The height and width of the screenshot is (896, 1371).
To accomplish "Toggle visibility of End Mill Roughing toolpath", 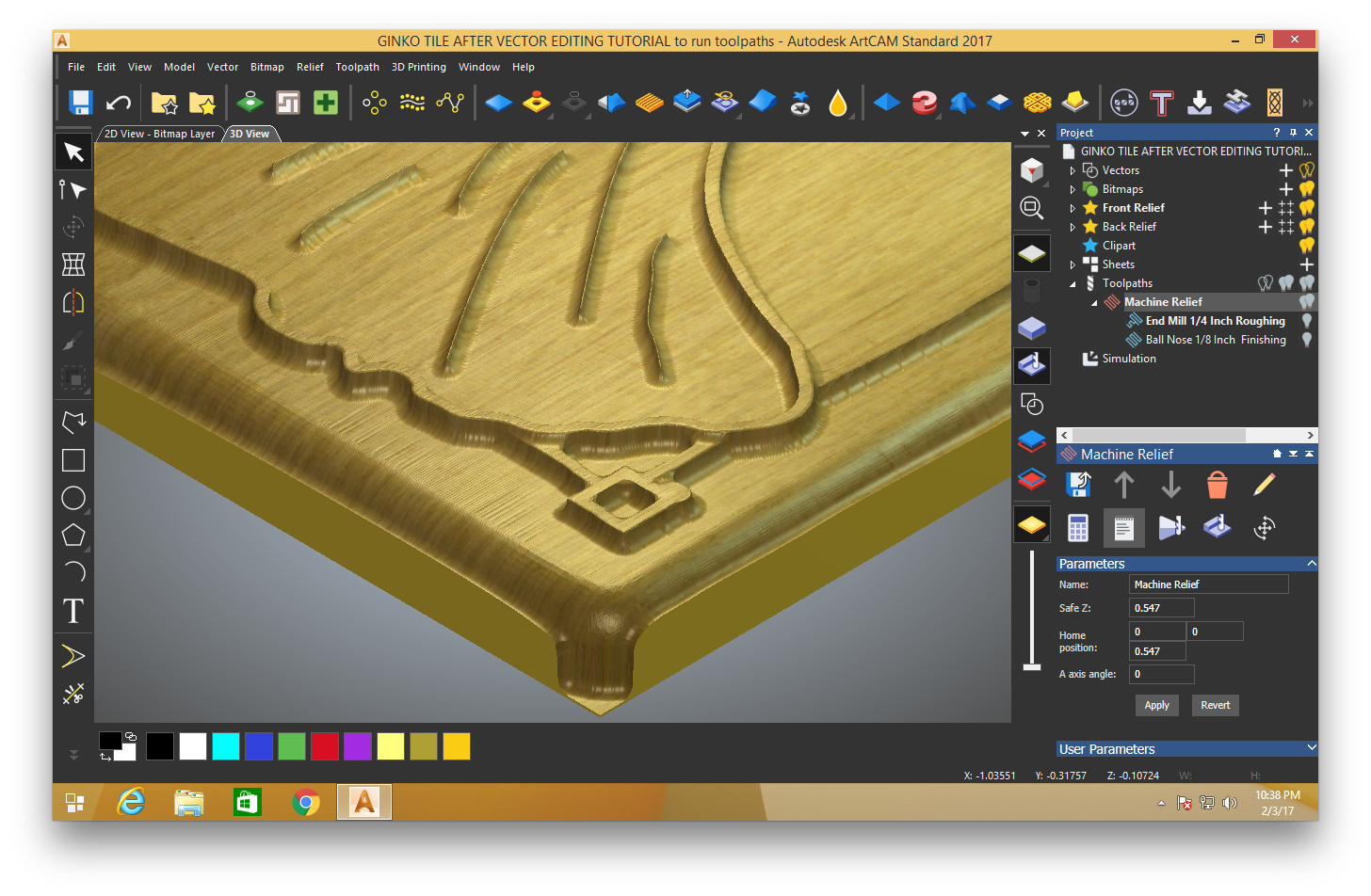I will coord(1307,321).
